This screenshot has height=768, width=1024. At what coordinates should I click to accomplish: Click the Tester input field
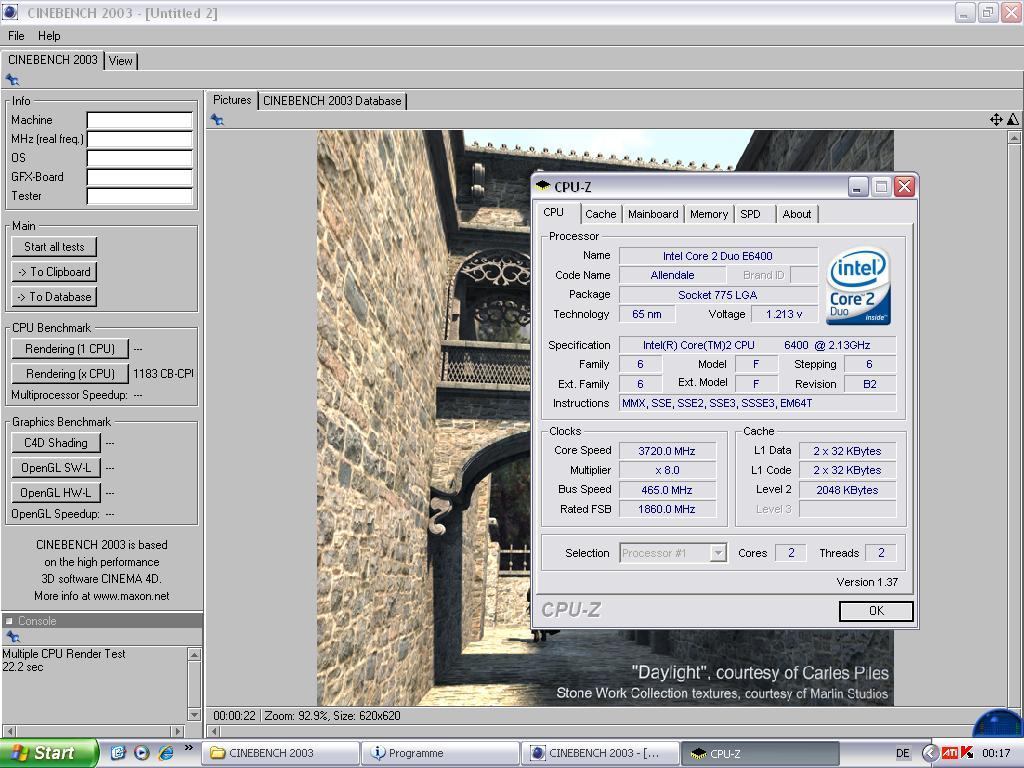coord(140,196)
